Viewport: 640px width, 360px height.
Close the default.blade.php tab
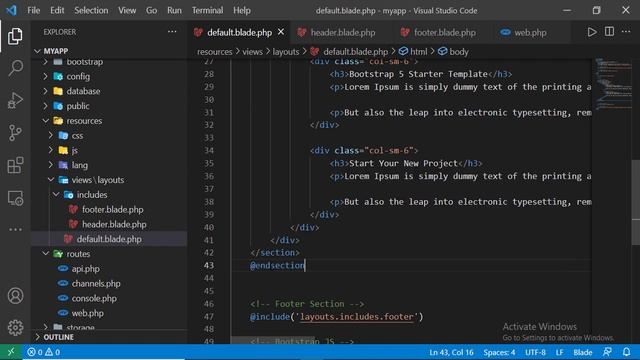tap(281, 32)
